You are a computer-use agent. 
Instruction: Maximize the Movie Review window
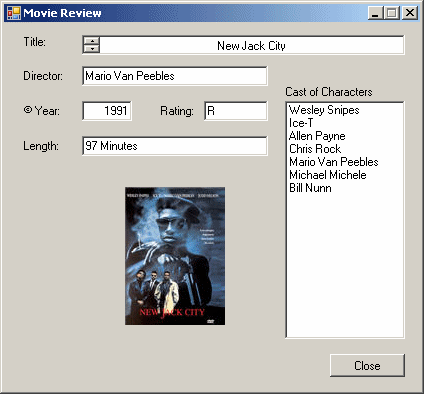pyautogui.click(x=391, y=13)
